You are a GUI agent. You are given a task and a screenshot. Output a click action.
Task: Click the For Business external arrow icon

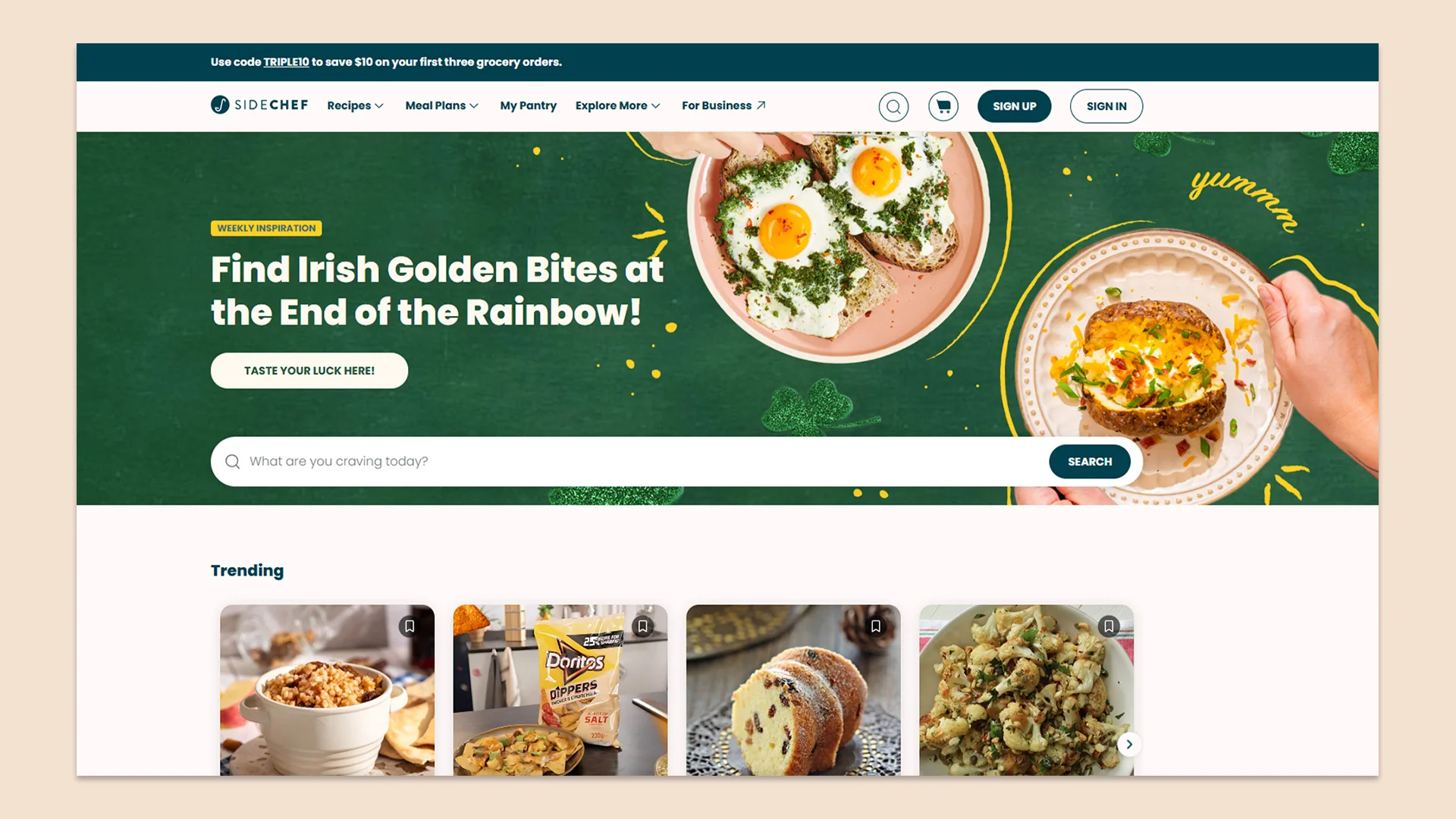tap(761, 105)
